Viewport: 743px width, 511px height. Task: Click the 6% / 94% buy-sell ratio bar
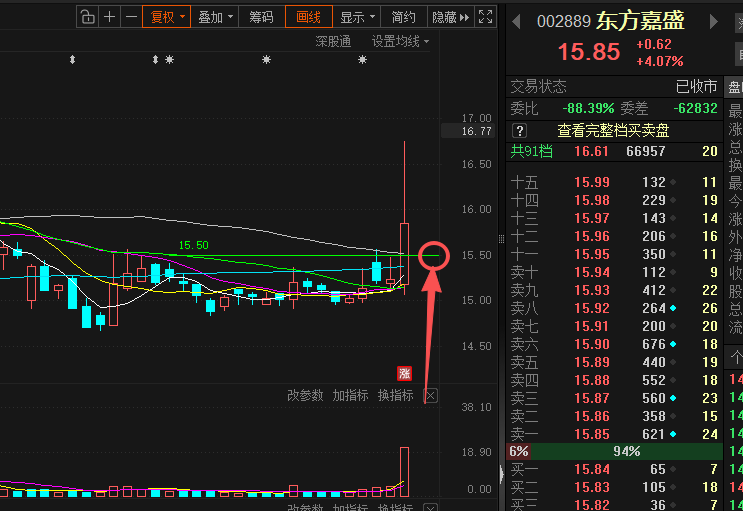pyautogui.click(x=614, y=451)
